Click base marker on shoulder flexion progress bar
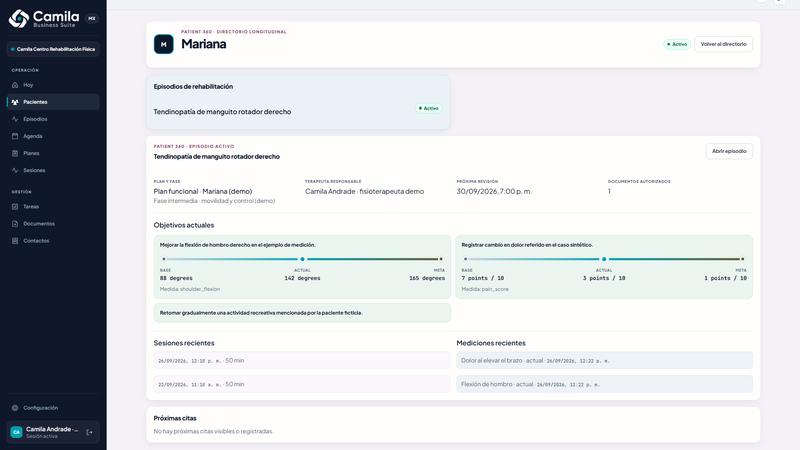The width and height of the screenshot is (800, 450). 164,259
